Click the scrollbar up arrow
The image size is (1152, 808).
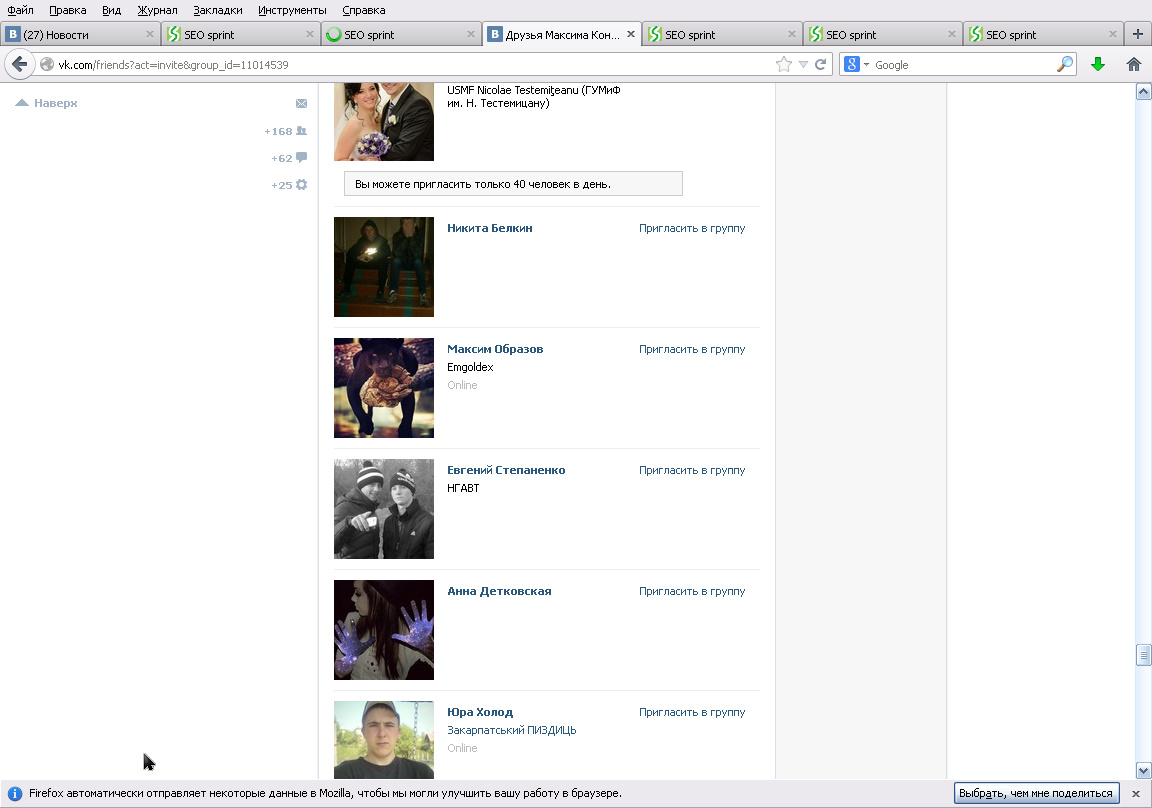pos(1143,91)
